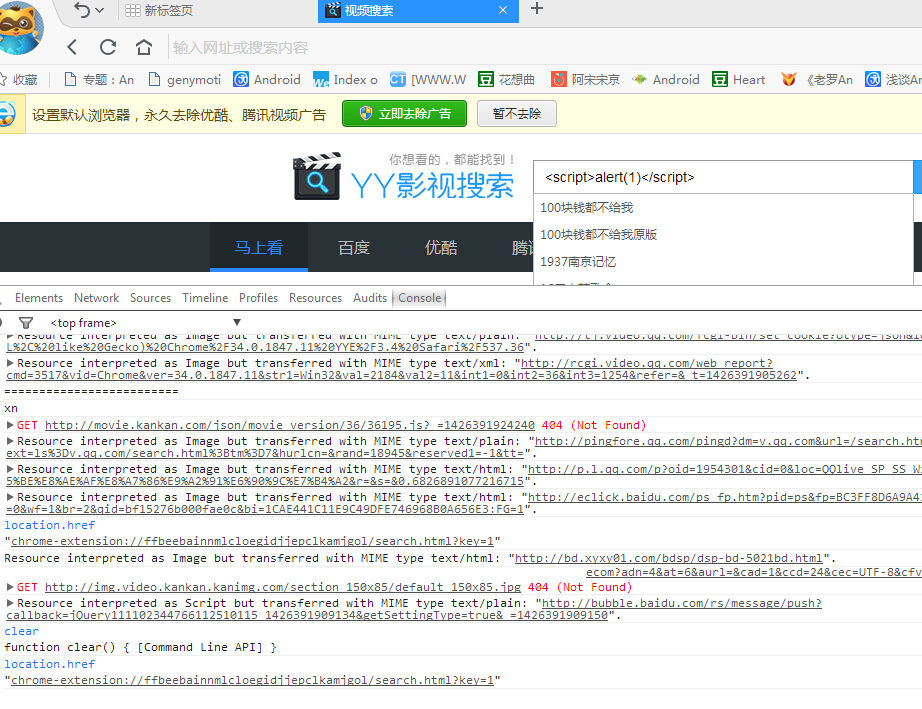Click the clear command line entry
922x709 pixels.
coord(22,631)
